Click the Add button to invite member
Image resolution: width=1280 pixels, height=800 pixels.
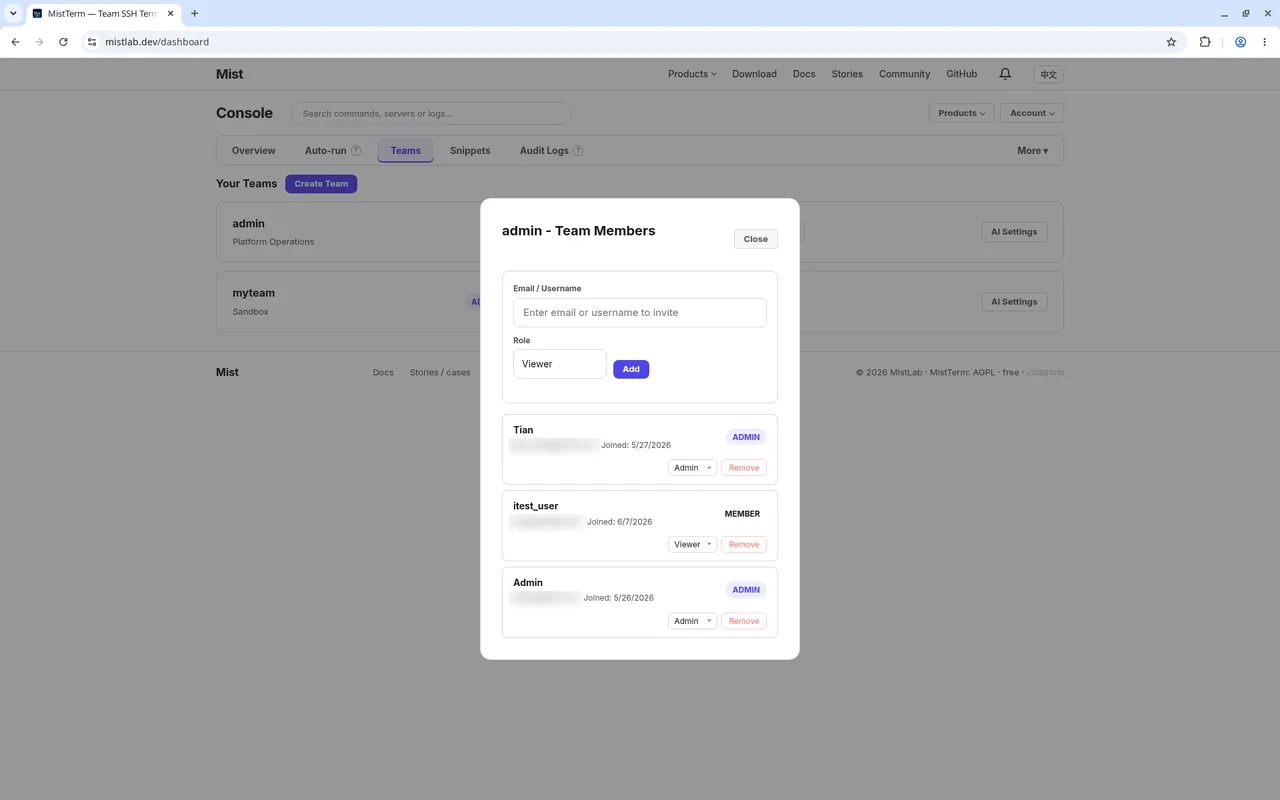pos(631,369)
